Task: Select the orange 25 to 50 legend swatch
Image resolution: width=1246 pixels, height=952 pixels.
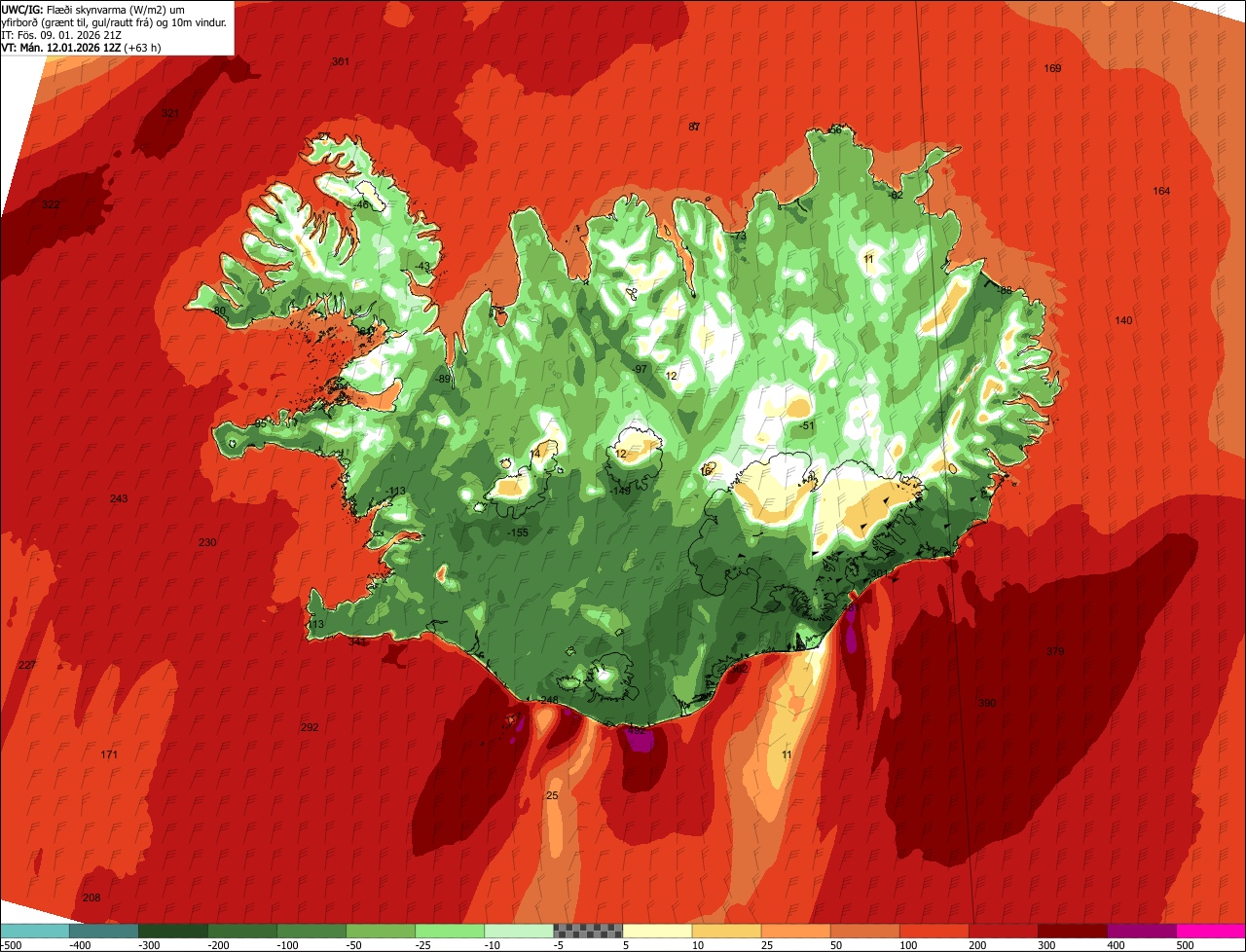Action: point(796,932)
